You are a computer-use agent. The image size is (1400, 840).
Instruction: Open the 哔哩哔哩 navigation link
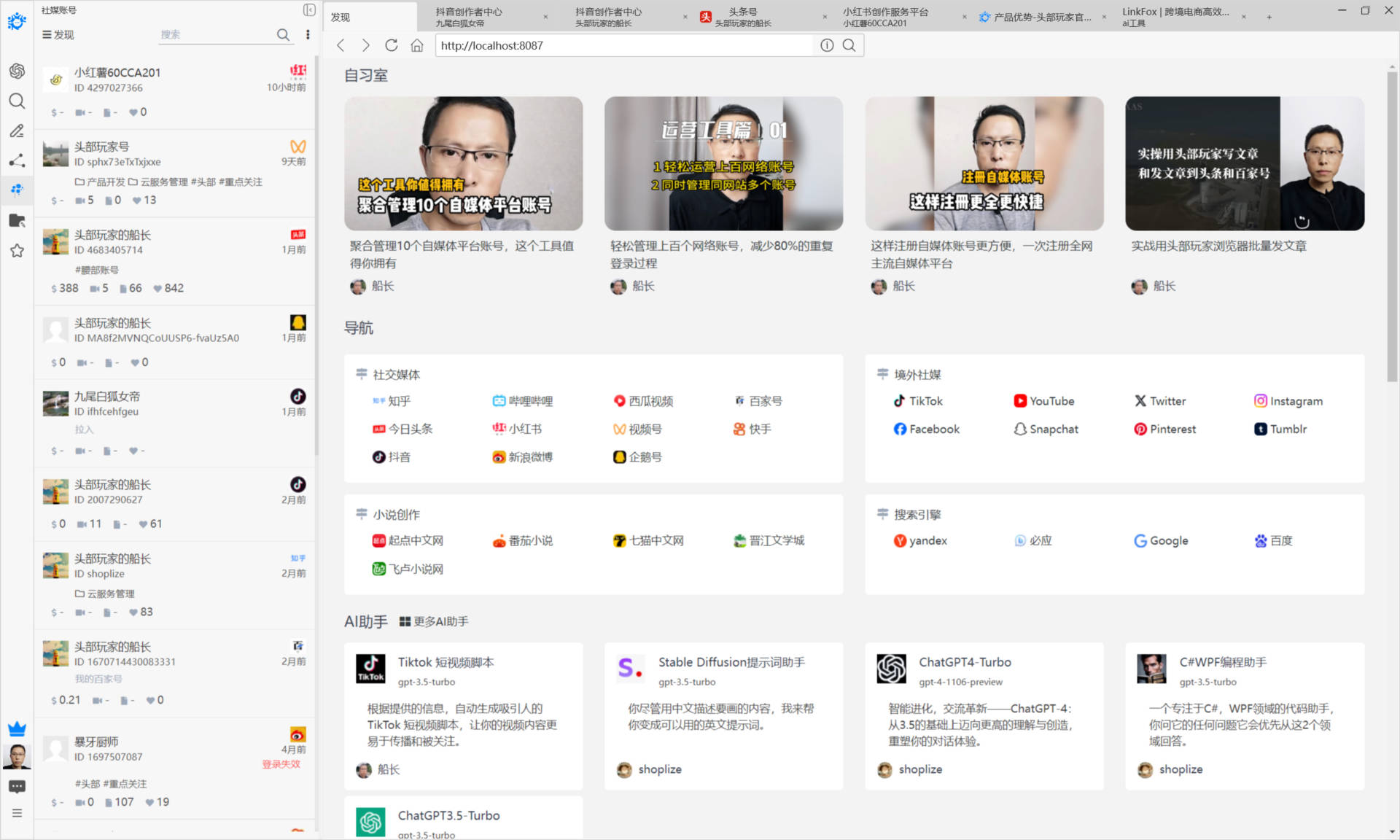[x=522, y=401]
